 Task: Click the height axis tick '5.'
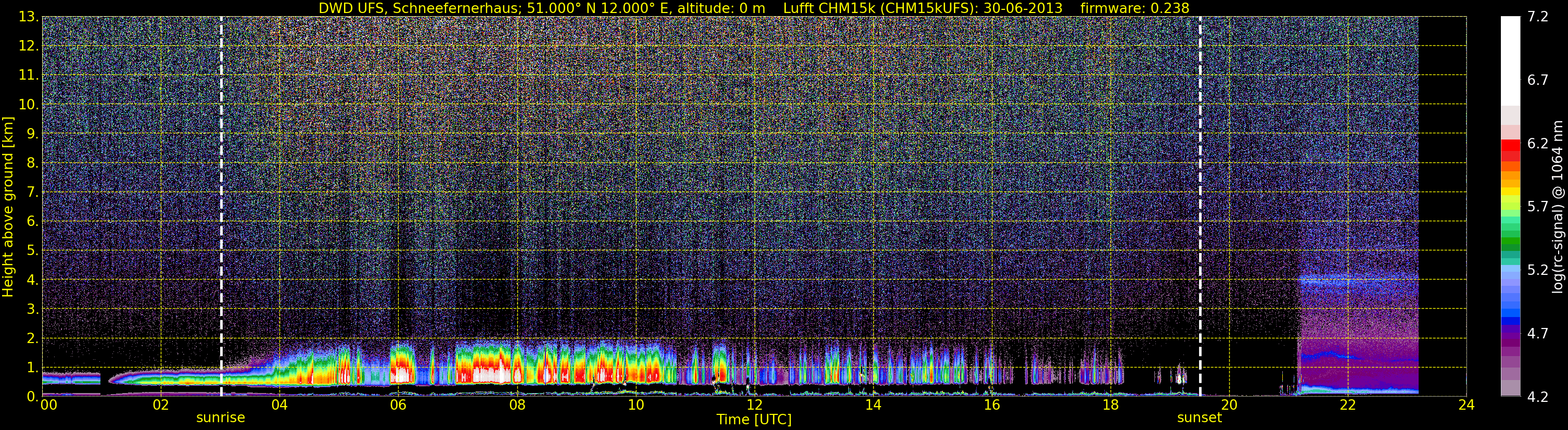point(32,250)
